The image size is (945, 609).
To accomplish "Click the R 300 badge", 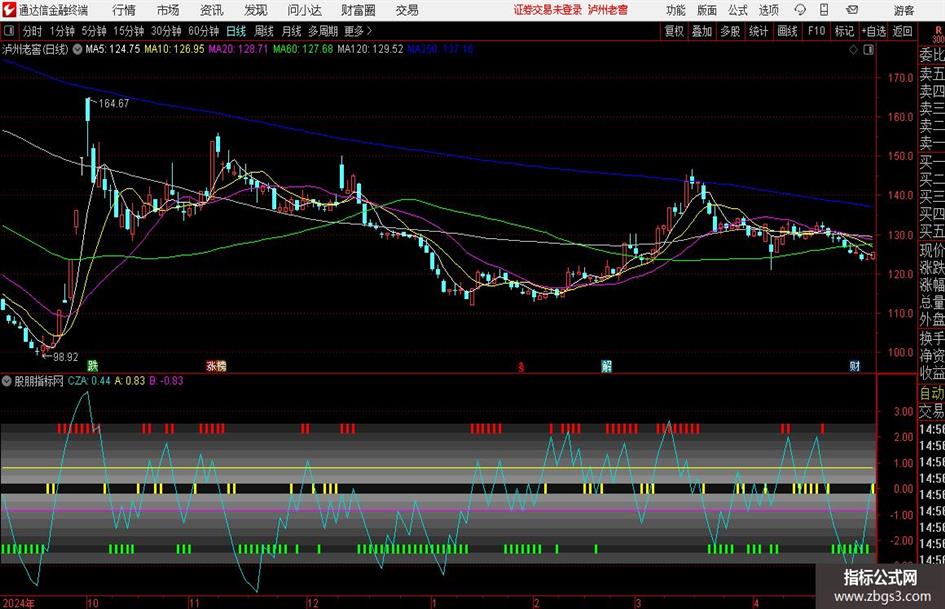I will 938,34.
